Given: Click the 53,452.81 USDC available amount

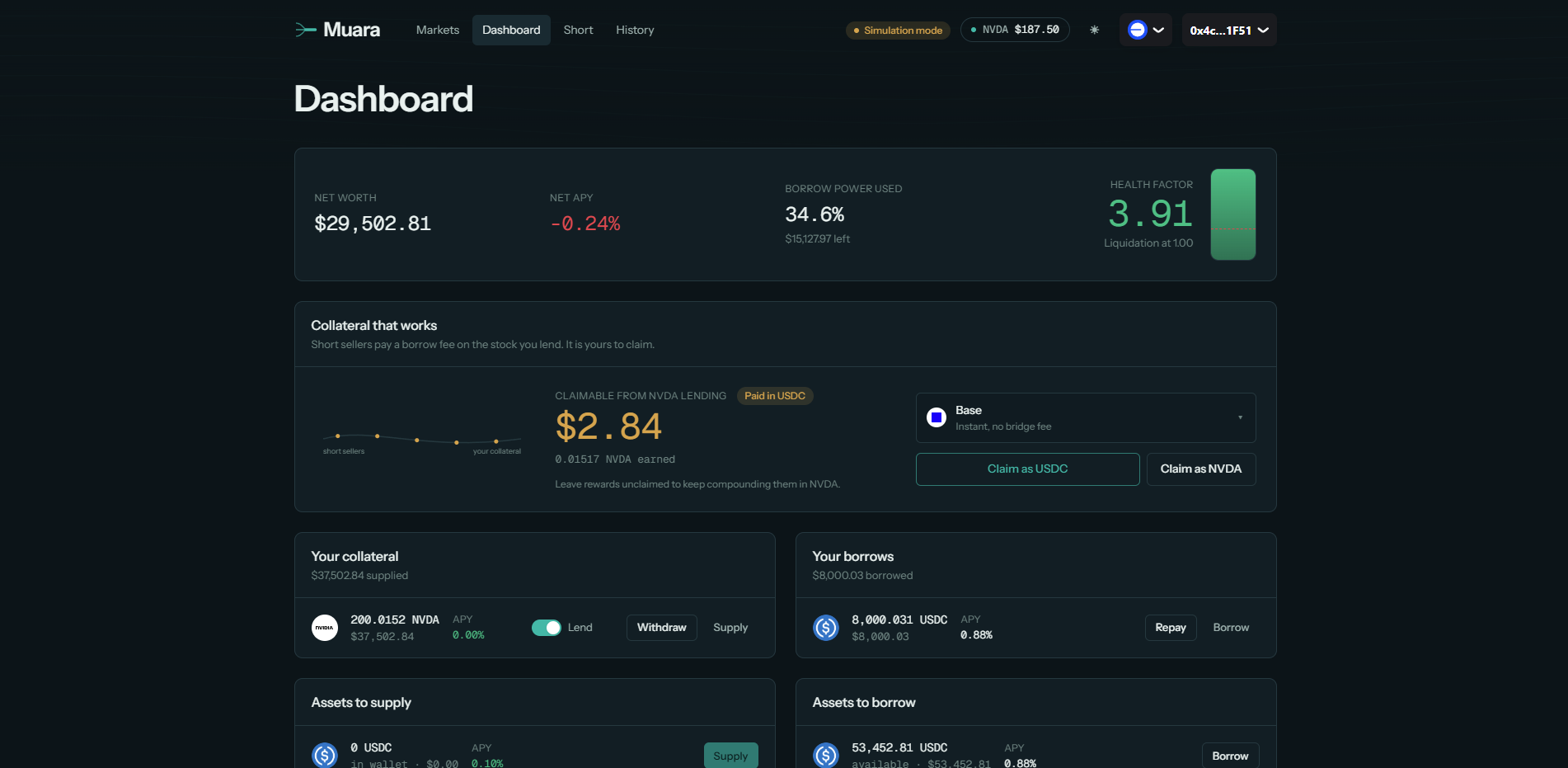Looking at the screenshot, I should click(x=899, y=747).
